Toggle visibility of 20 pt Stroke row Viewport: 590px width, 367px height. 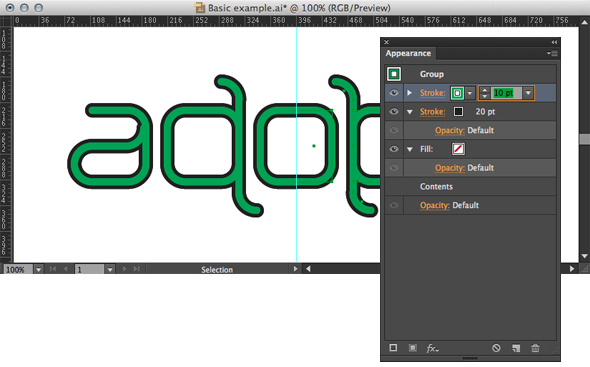click(394, 111)
